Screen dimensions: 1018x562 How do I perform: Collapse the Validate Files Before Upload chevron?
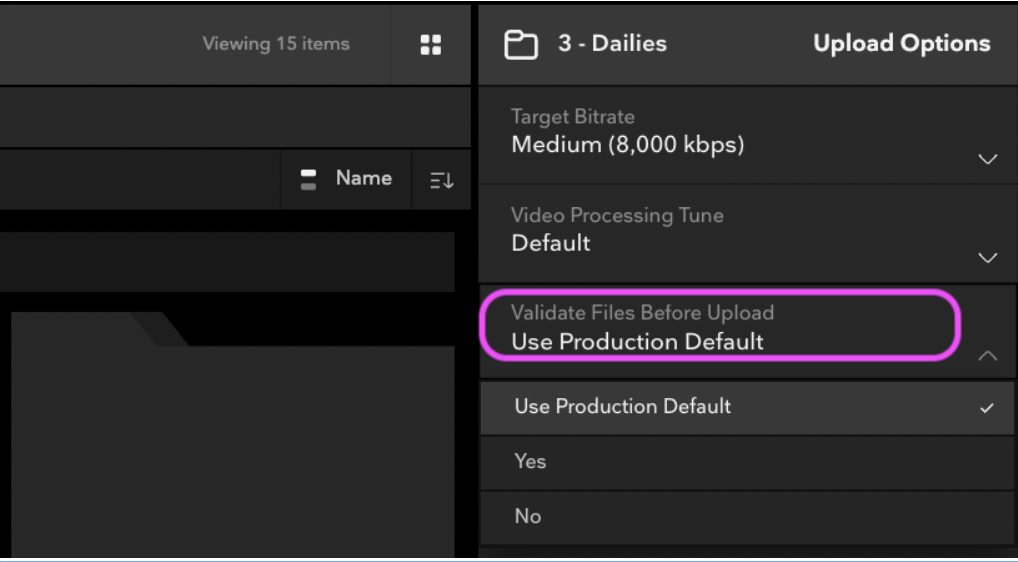(x=987, y=356)
